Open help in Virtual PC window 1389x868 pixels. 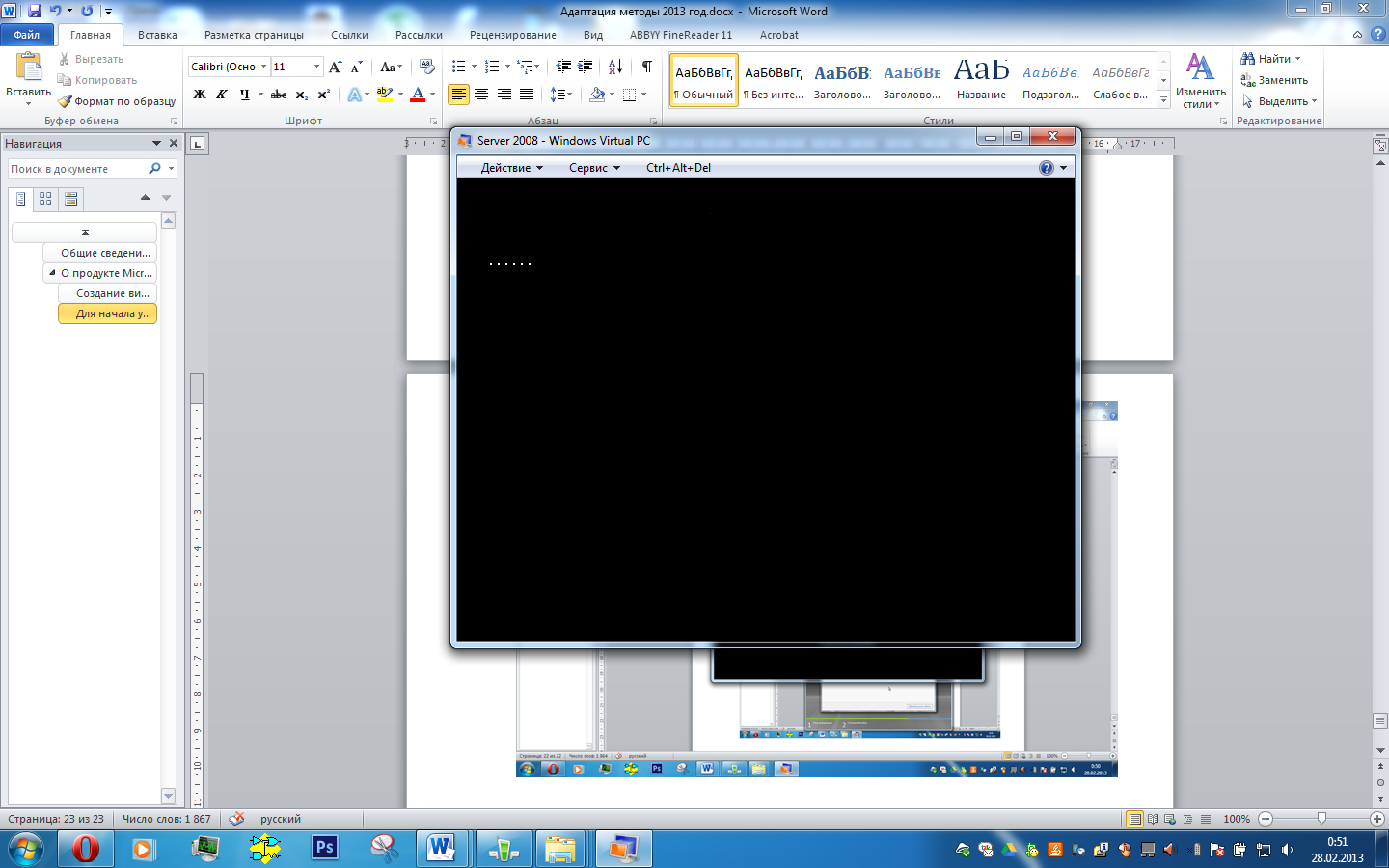(1047, 168)
